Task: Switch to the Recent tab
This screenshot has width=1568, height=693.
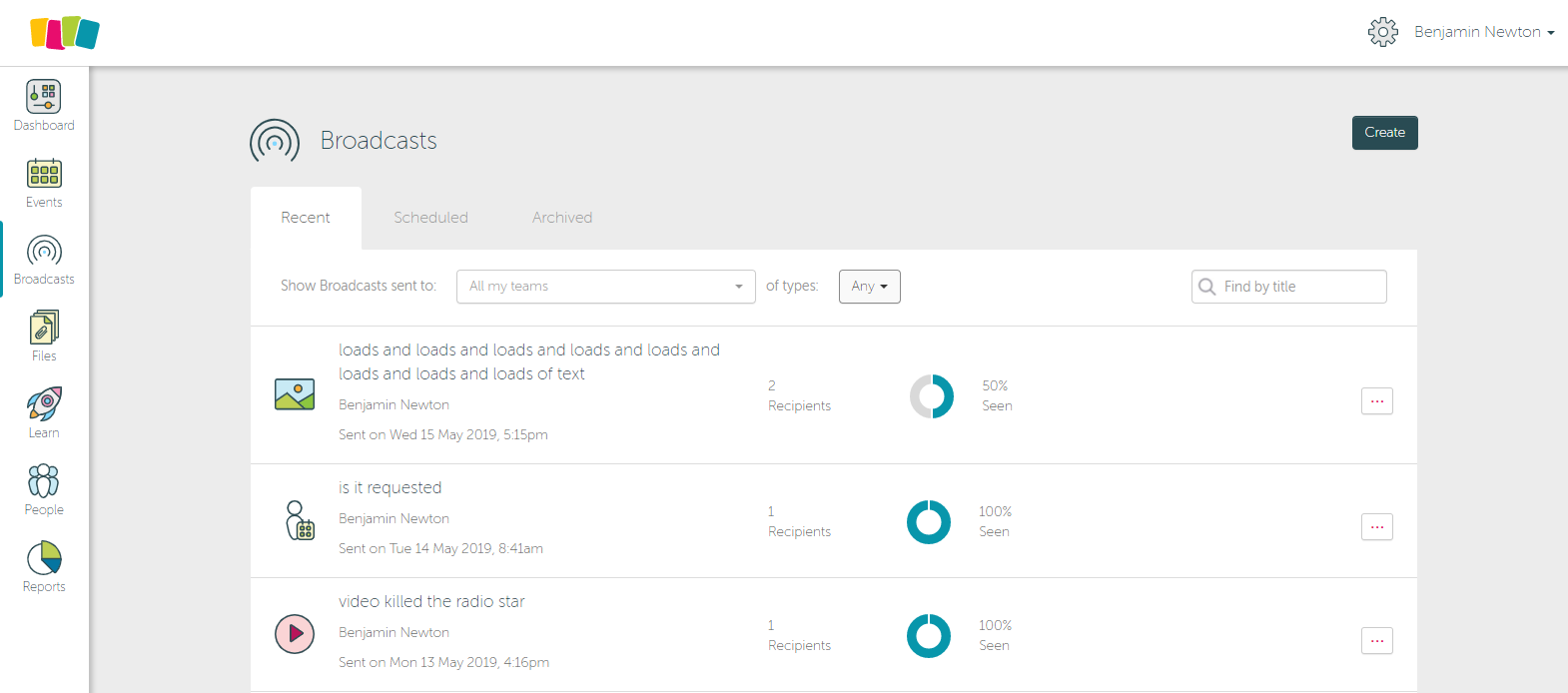Action: 306,218
